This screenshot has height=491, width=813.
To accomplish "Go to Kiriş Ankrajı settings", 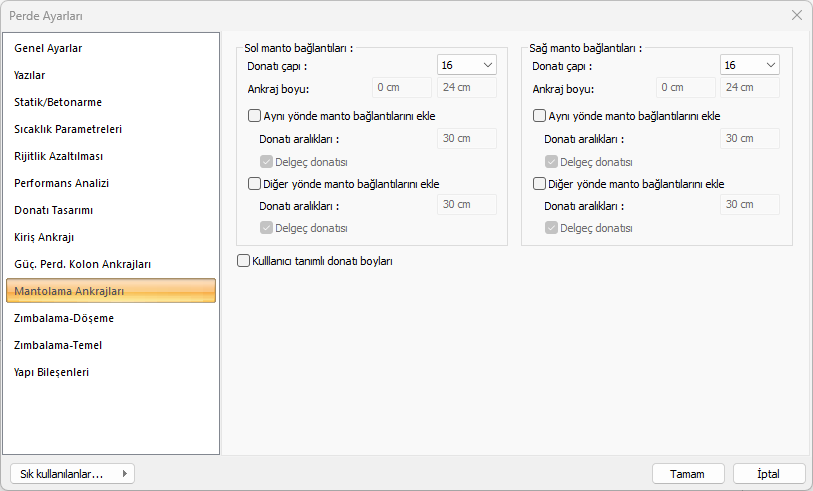I will (44, 237).
